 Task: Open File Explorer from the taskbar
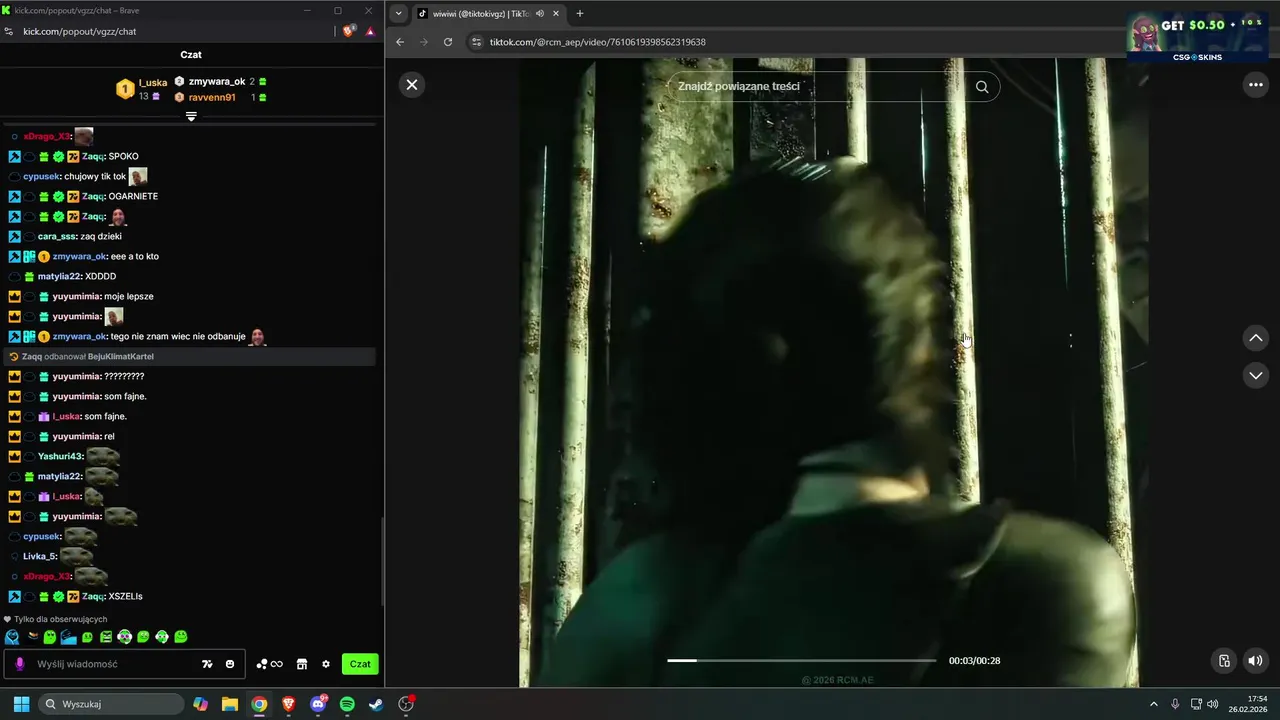[x=230, y=704]
